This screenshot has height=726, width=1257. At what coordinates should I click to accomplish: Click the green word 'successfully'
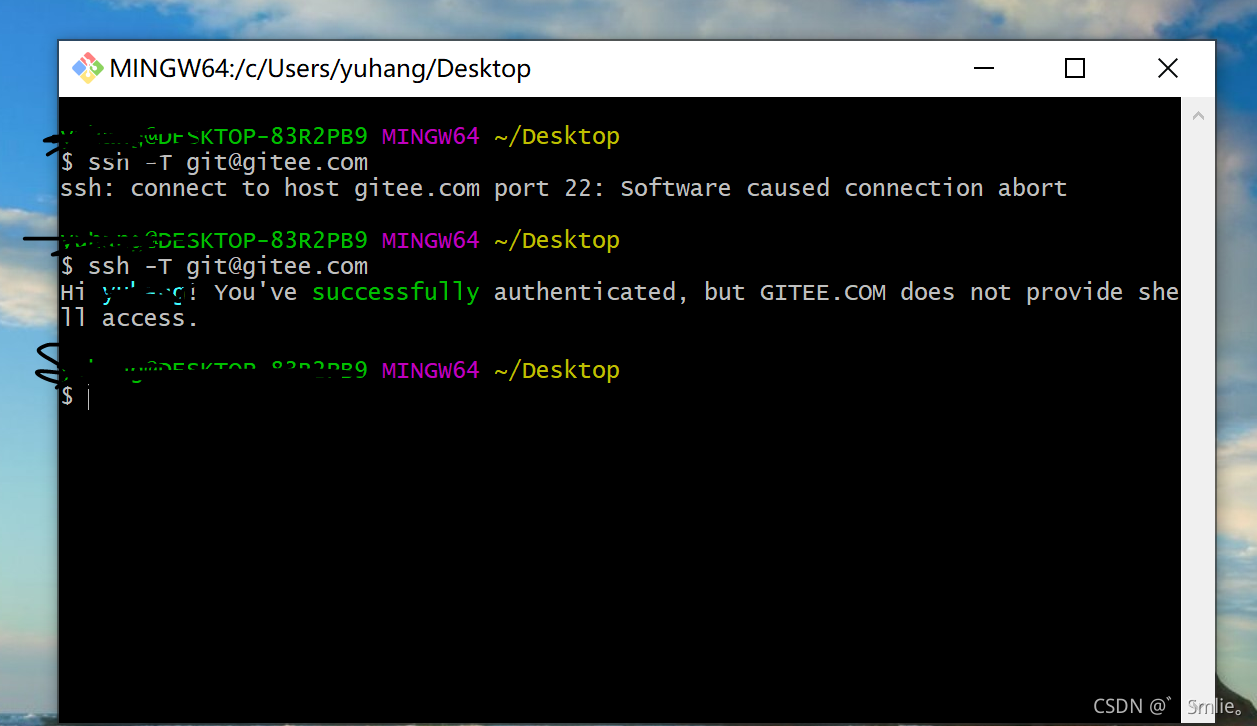coord(396,292)
